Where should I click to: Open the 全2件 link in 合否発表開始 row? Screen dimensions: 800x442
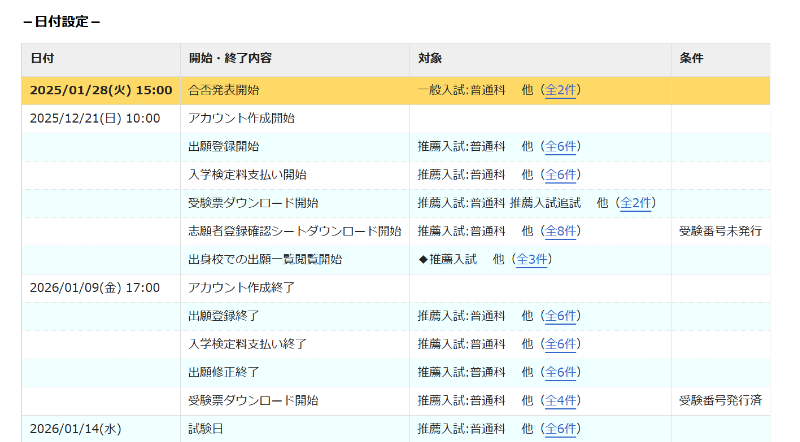[560, 90]
